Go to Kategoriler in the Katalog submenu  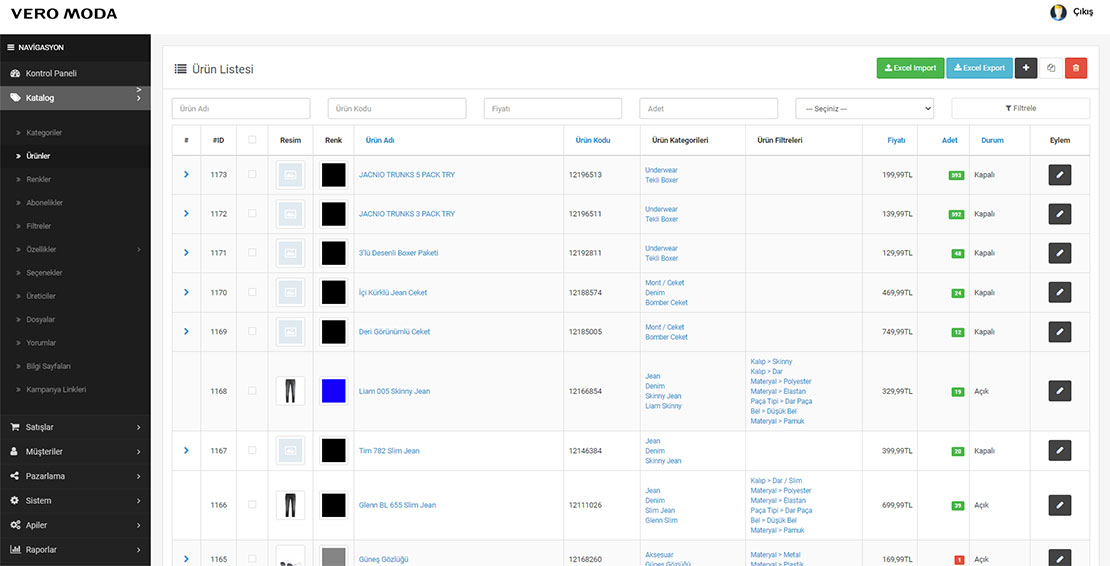[x=45, y=133]
